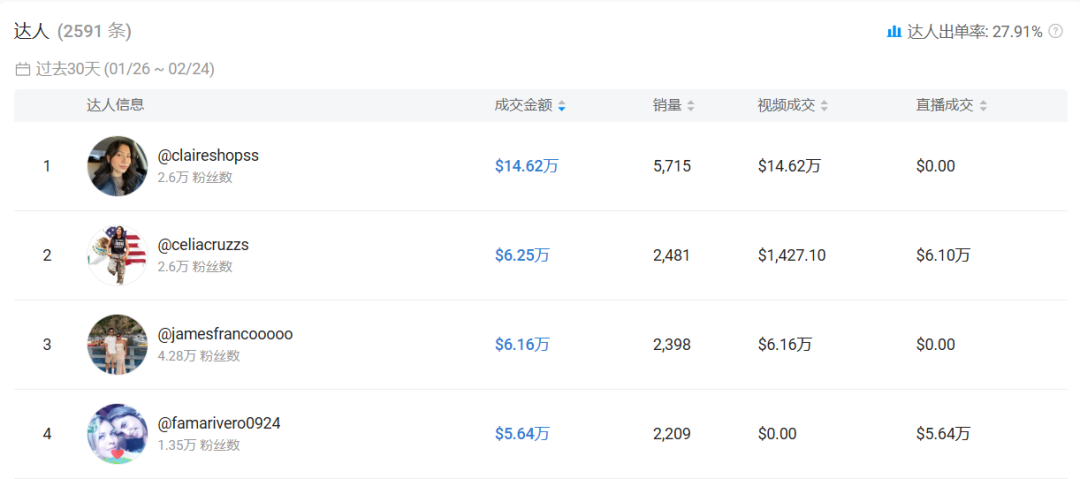Sort by 视频成交 column arrow

tap(824, 106)
